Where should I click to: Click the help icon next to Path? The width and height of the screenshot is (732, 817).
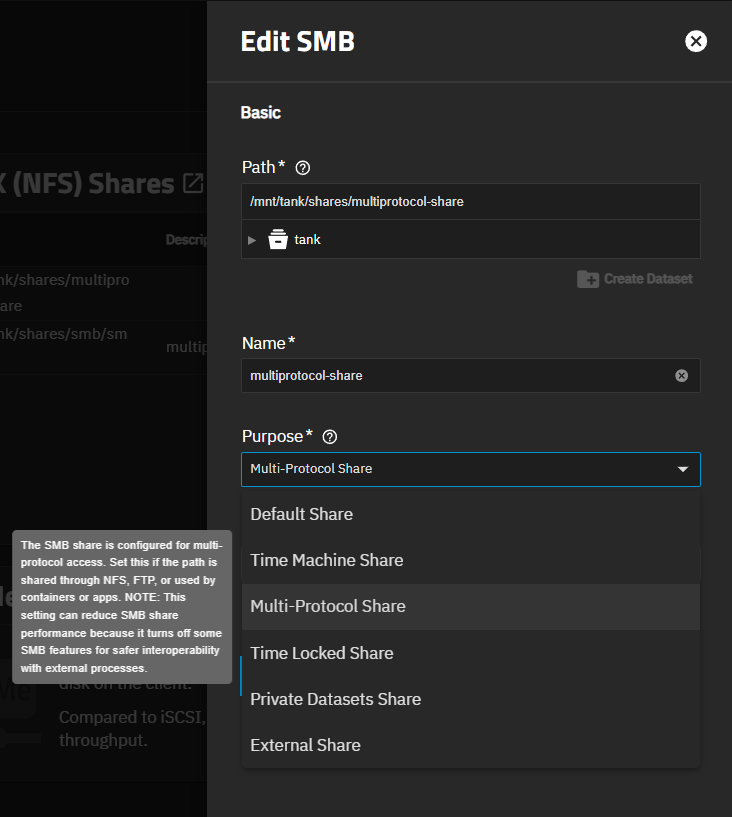(303, 168)
